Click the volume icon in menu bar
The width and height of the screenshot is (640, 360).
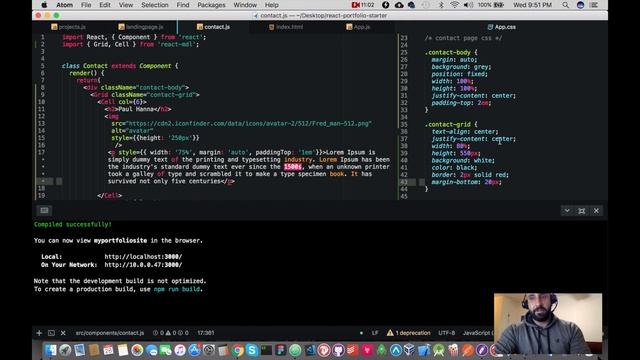point(468,5)
